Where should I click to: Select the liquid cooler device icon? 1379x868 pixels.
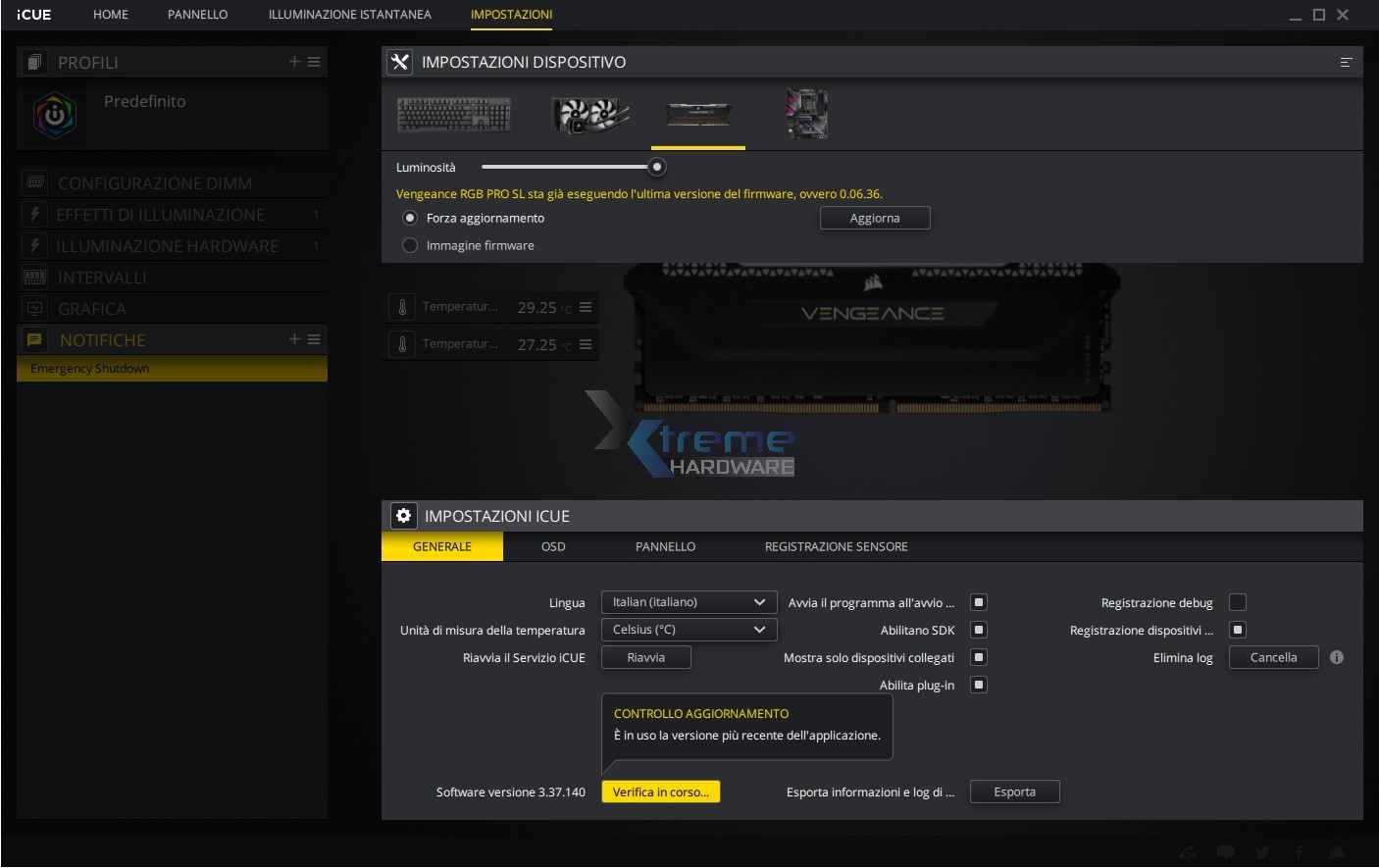point(588,115)
